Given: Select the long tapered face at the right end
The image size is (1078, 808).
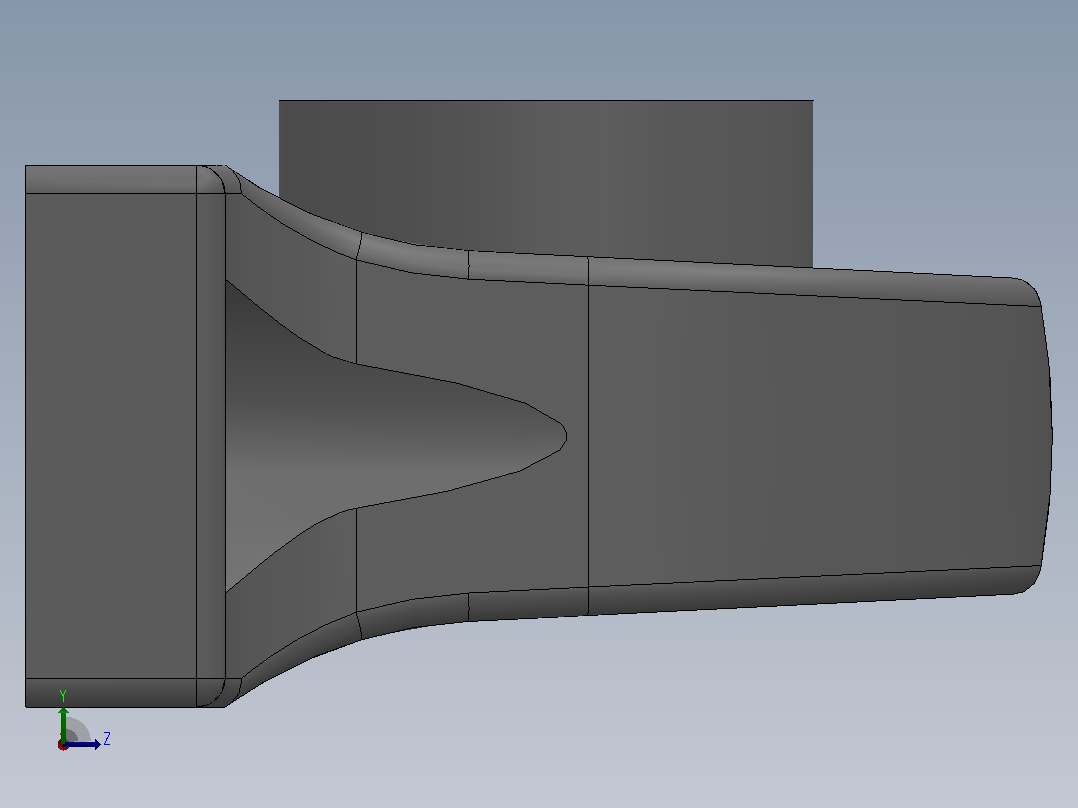Looking at the screenshot, I should (820, 436).
